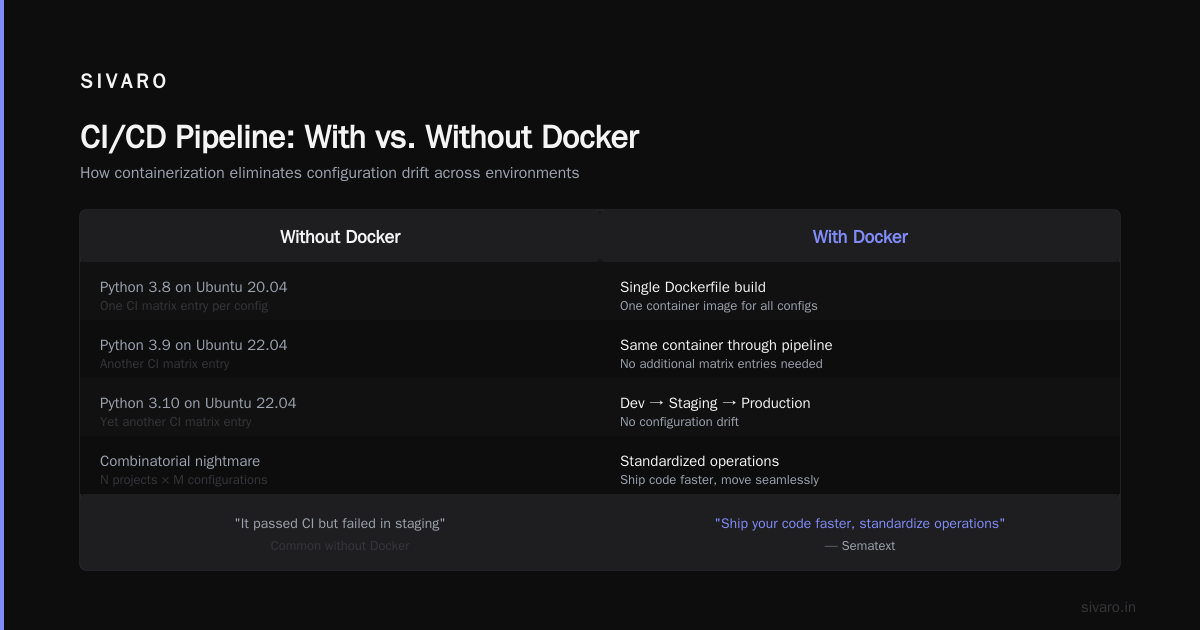Click 'Python 3.10 on Ubuntu 22.04' cell
Viewport: 1200px width, 630px height.
pyautogui.click(x=198, y=403)
